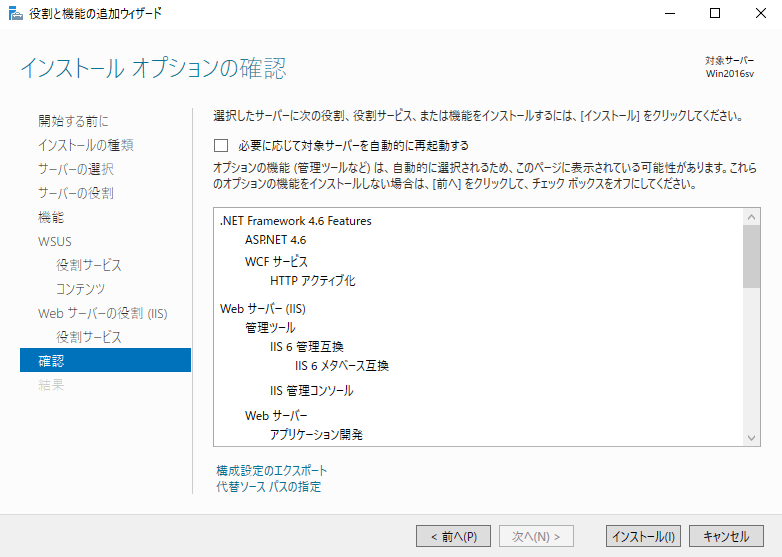Jump to 機能 step in sidebar
This screenshot has width=782, height=557.
coord(51,217)
